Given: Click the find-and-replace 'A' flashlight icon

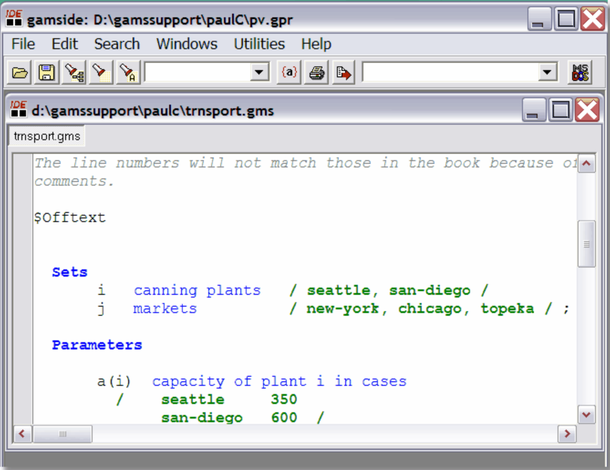Looking at the screenshot, I should coord(127,72).
